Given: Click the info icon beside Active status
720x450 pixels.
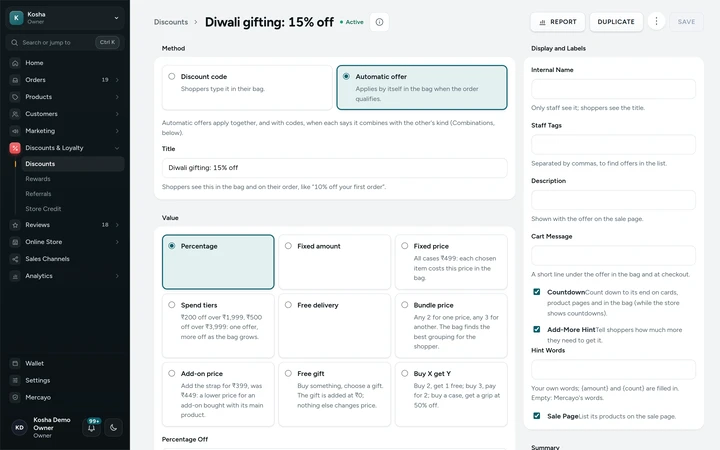Looking at the screenshot, I should point(379,22).
